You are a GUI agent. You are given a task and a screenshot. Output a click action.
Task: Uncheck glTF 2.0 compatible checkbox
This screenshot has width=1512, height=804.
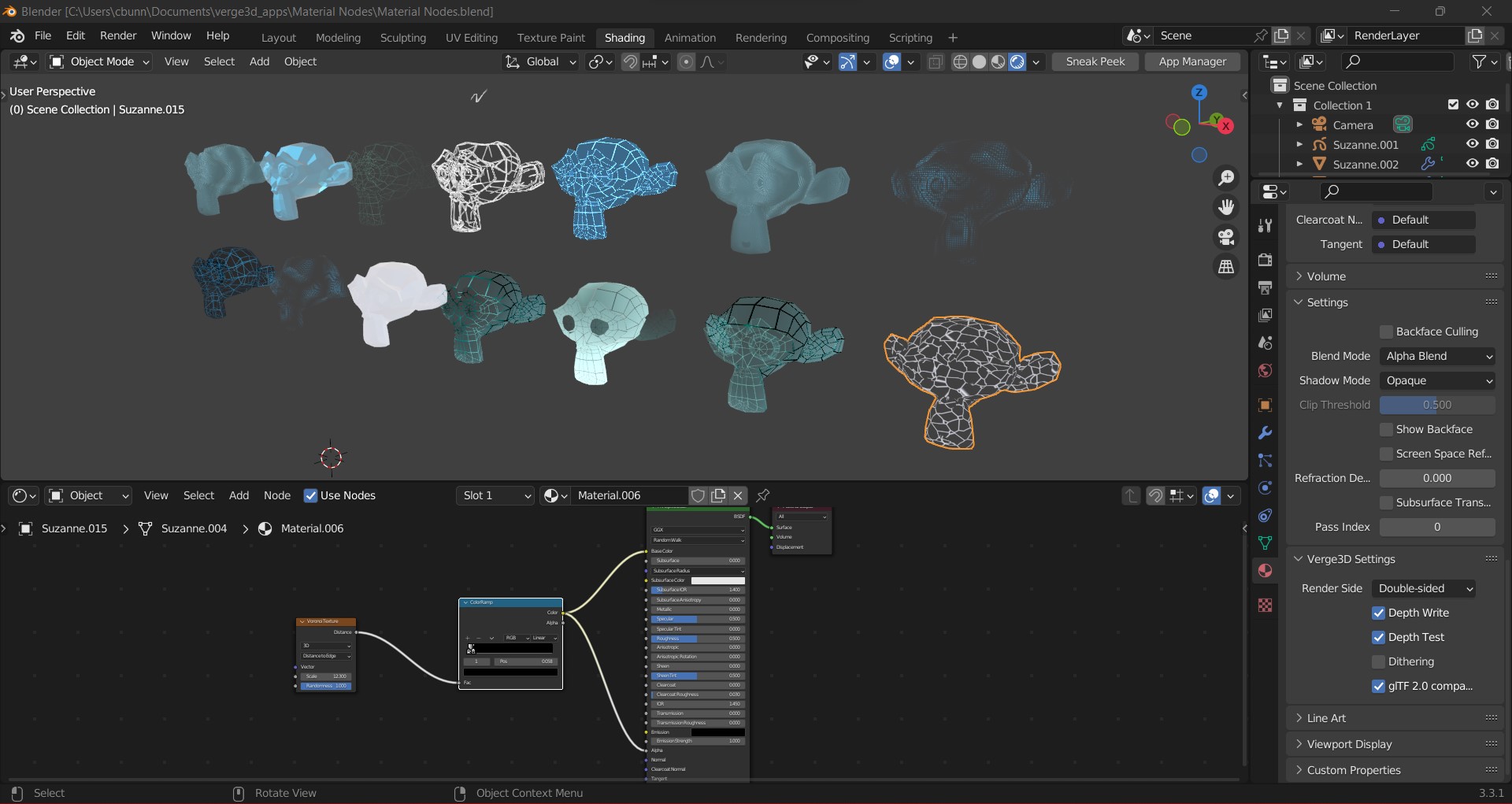pos(1379,686)
